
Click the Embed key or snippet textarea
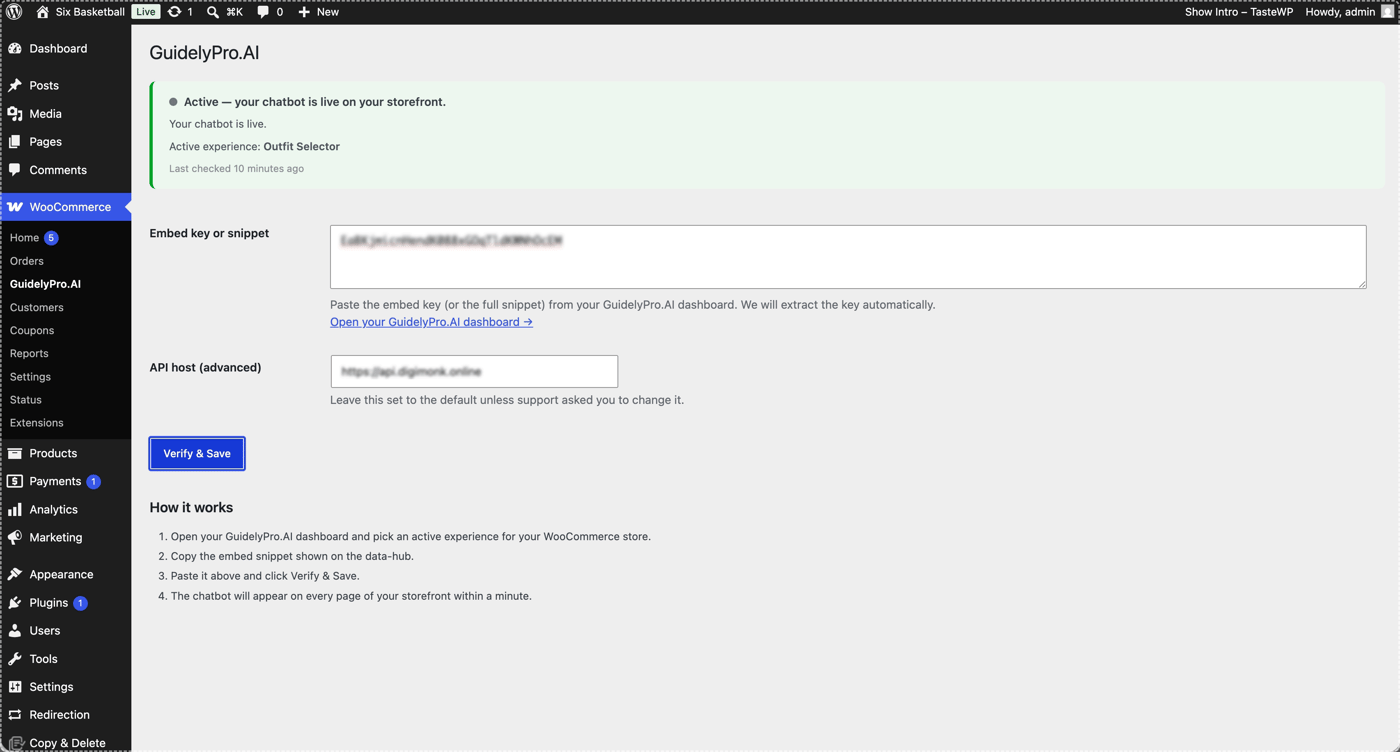(848, 257)
